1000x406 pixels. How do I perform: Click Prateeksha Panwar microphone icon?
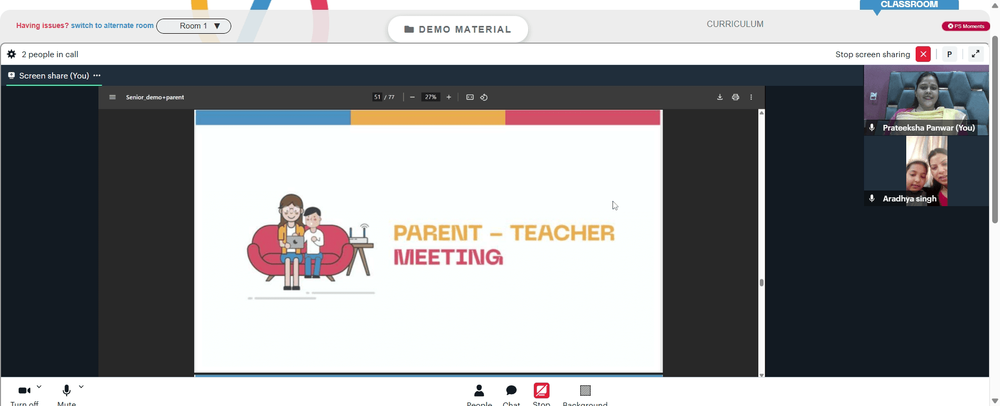872,128
